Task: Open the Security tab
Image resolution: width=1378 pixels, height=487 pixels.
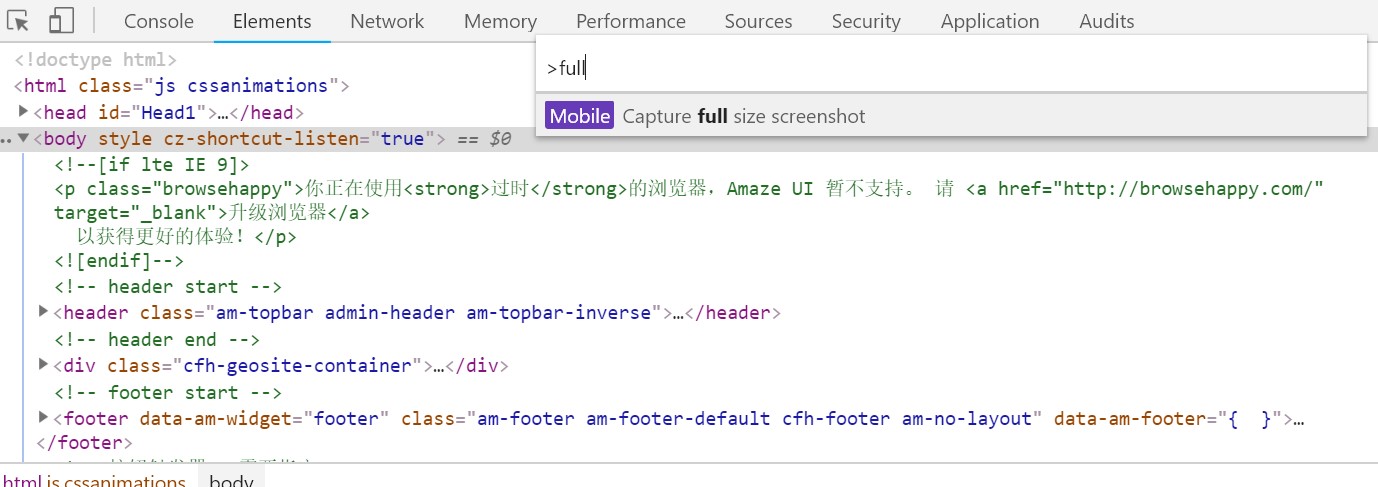Action: 866,21
